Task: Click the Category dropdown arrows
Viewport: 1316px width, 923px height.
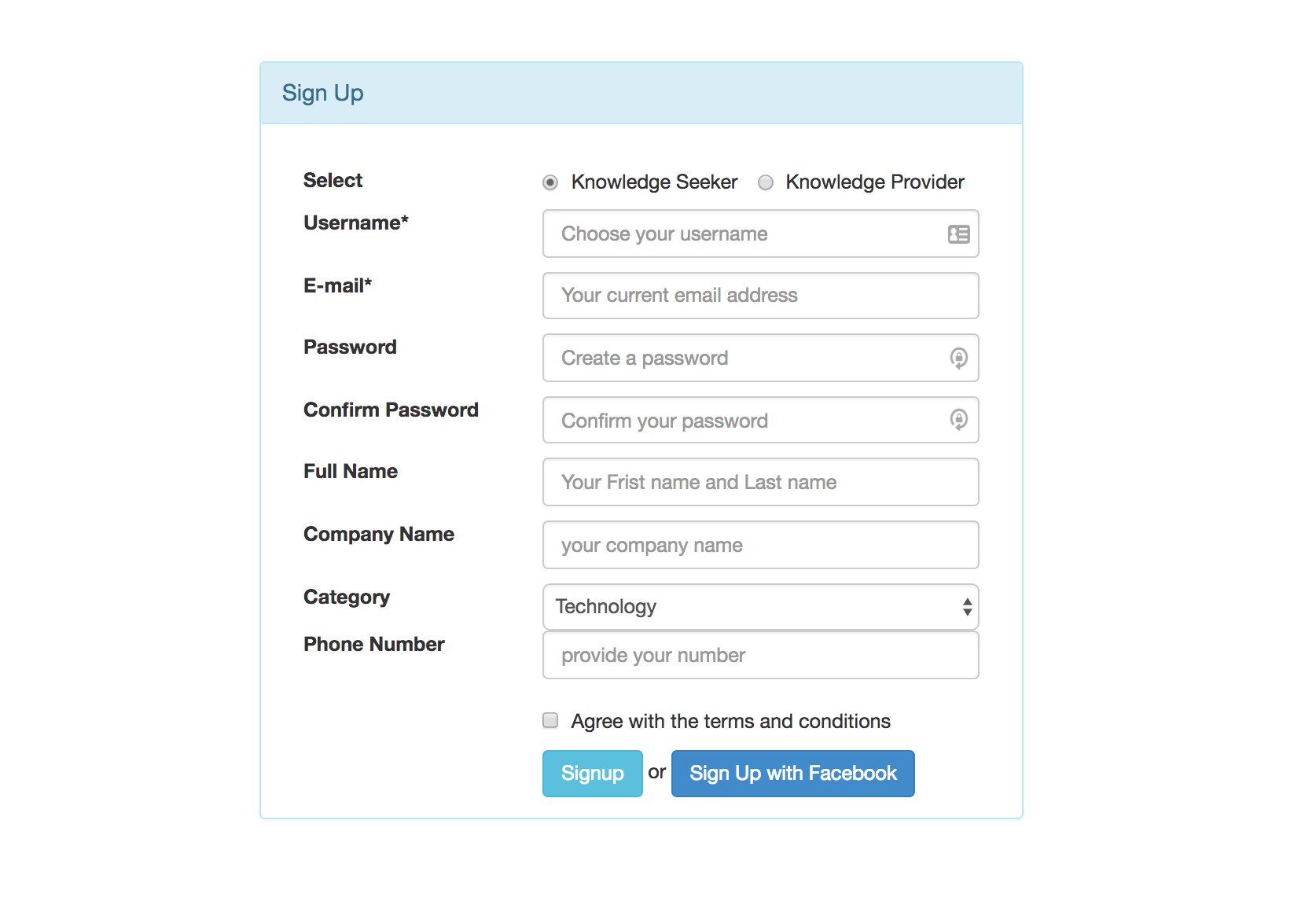Action: click(967, 607)
